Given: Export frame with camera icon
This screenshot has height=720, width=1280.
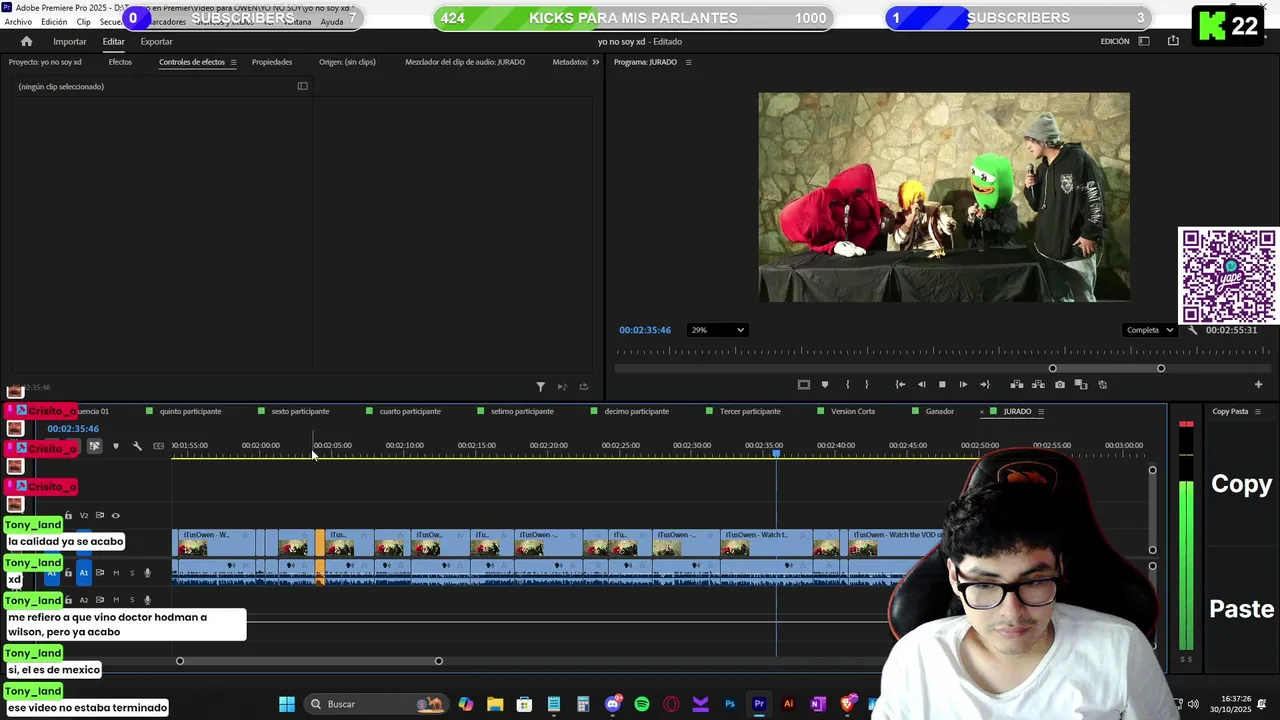Looking at the screenshot, I should (1060, 384).
